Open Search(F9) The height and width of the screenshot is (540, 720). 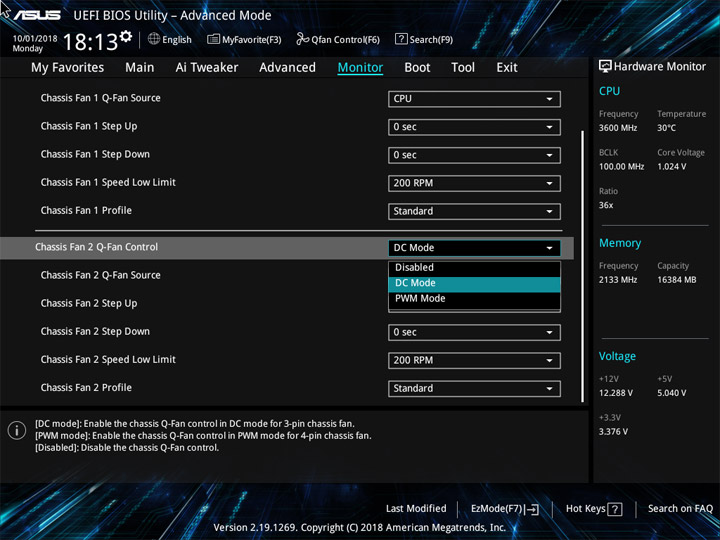point(424,39)
